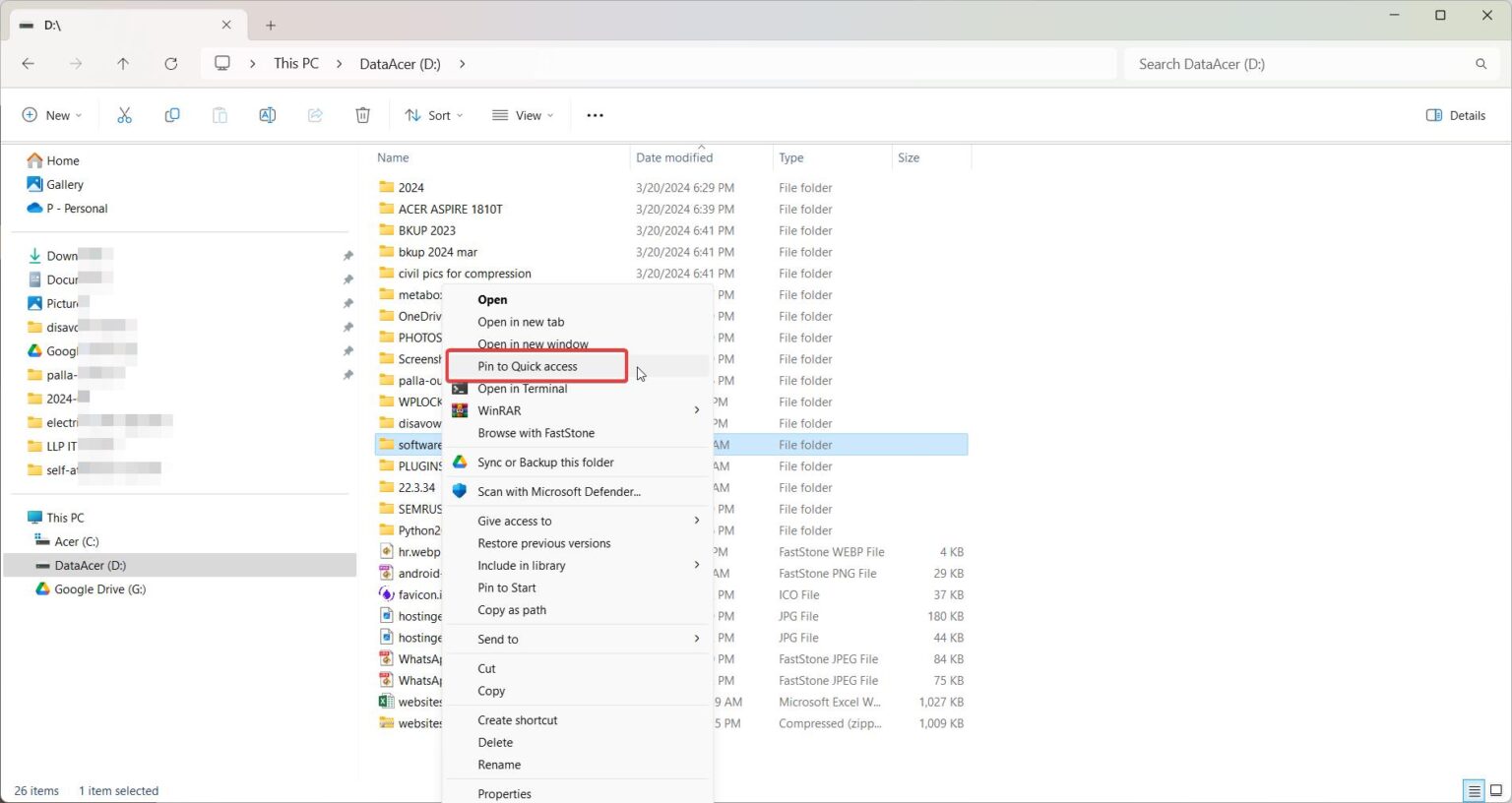Click the Delete trash icon on the toolbar

tap(362, 115)
